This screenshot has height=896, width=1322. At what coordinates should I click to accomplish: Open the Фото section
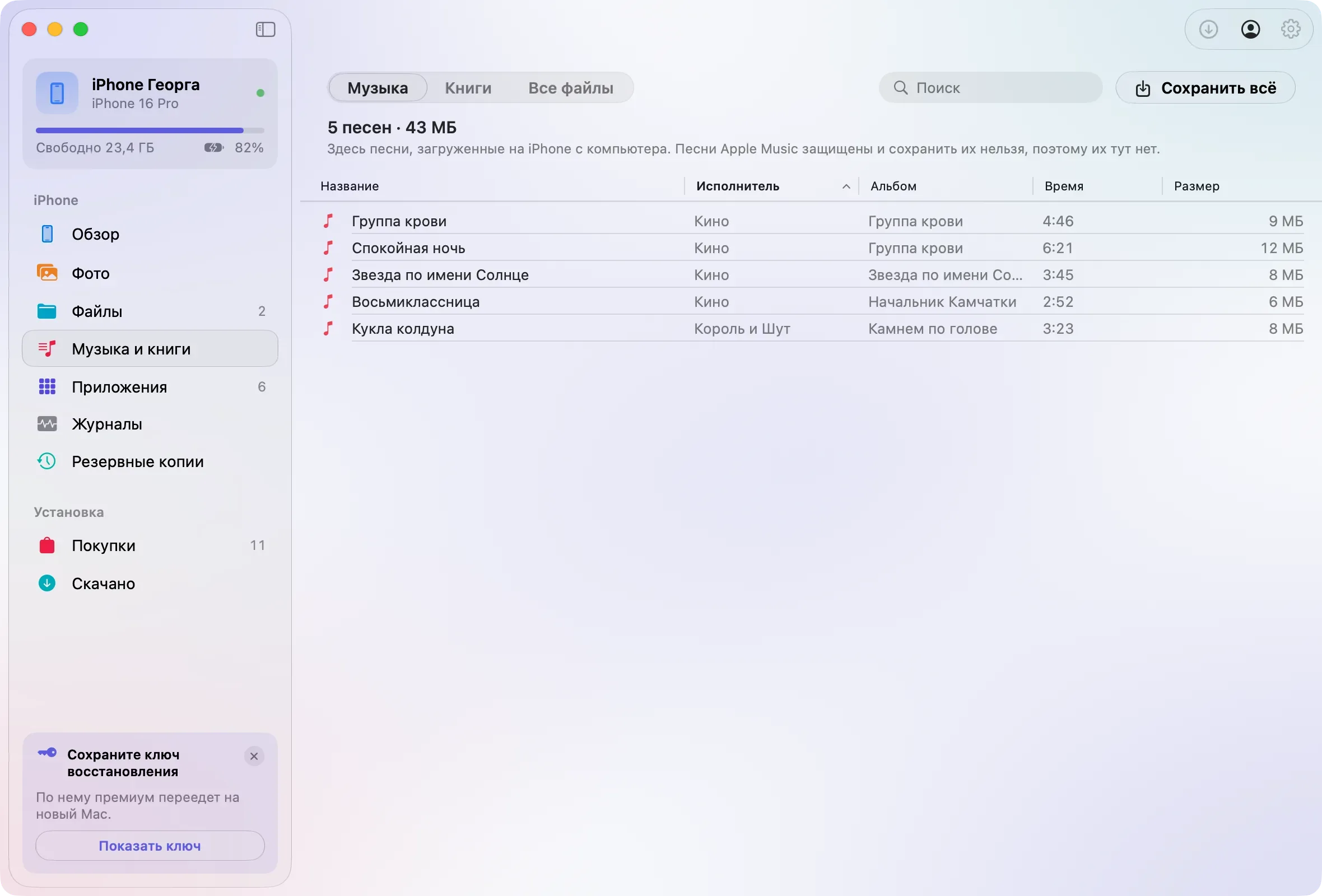(150, 273)
